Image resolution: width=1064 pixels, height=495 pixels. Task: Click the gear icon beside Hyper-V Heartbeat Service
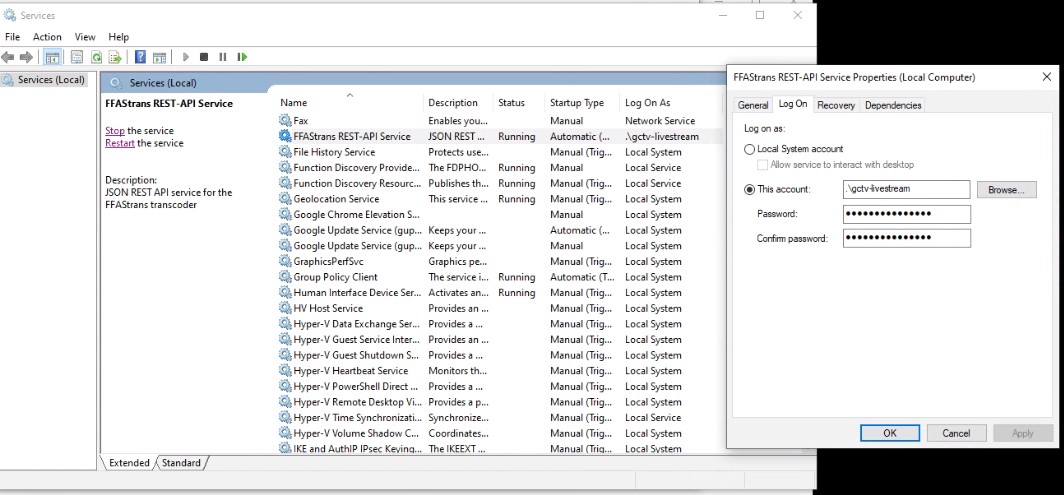tap(285, 370)
